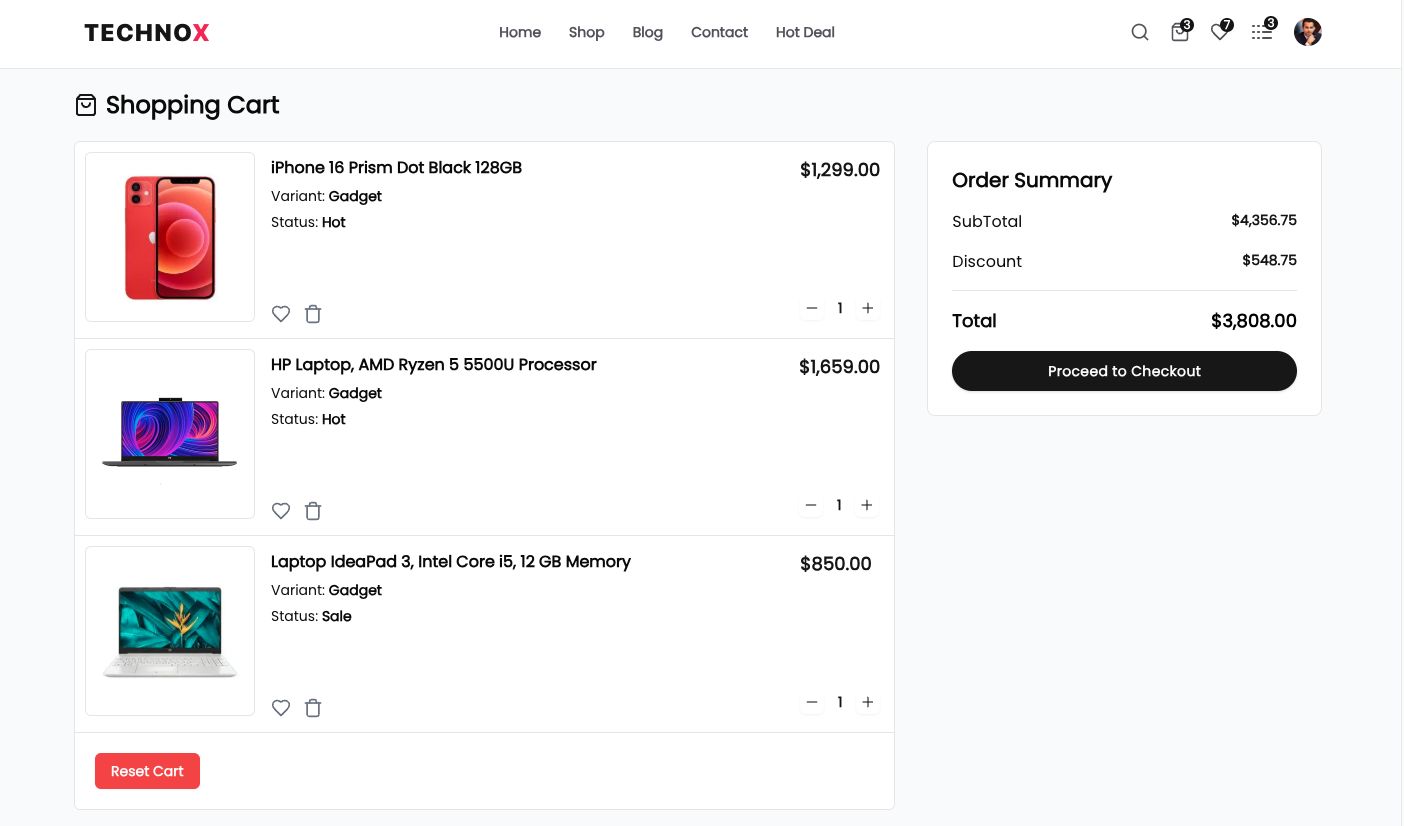This screenshot has height=826, width=1404.
Task: Open the user profile avatar
Action: pyautogui.click(x=1308, y=32)
